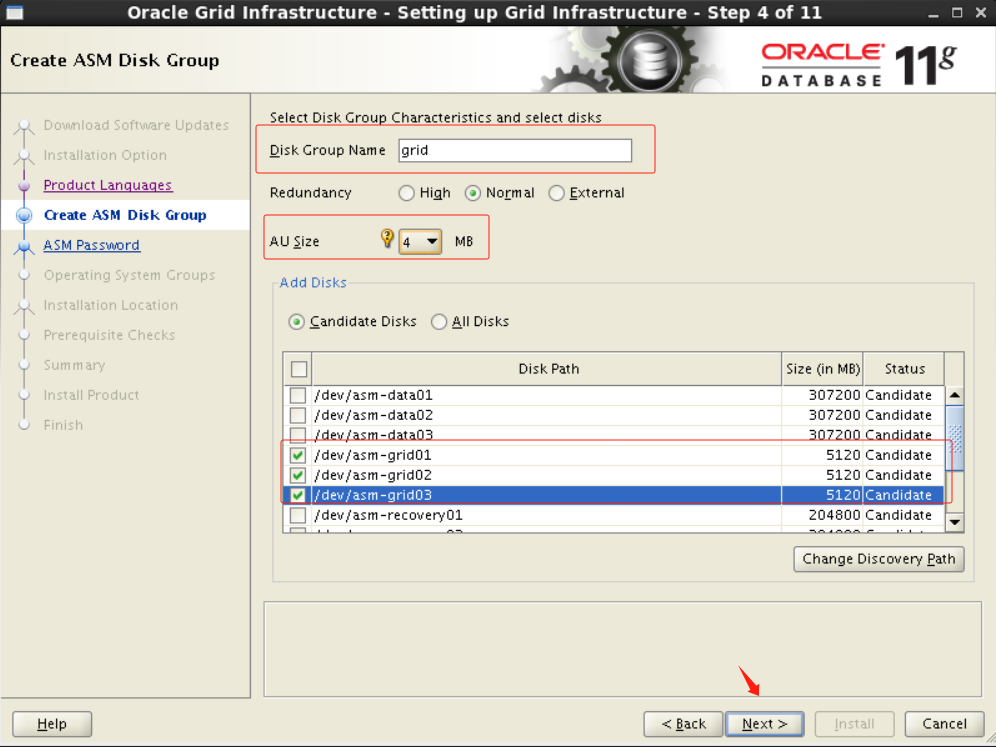
Task: Jump to the ASM Password step
Action: coord(91,245)
